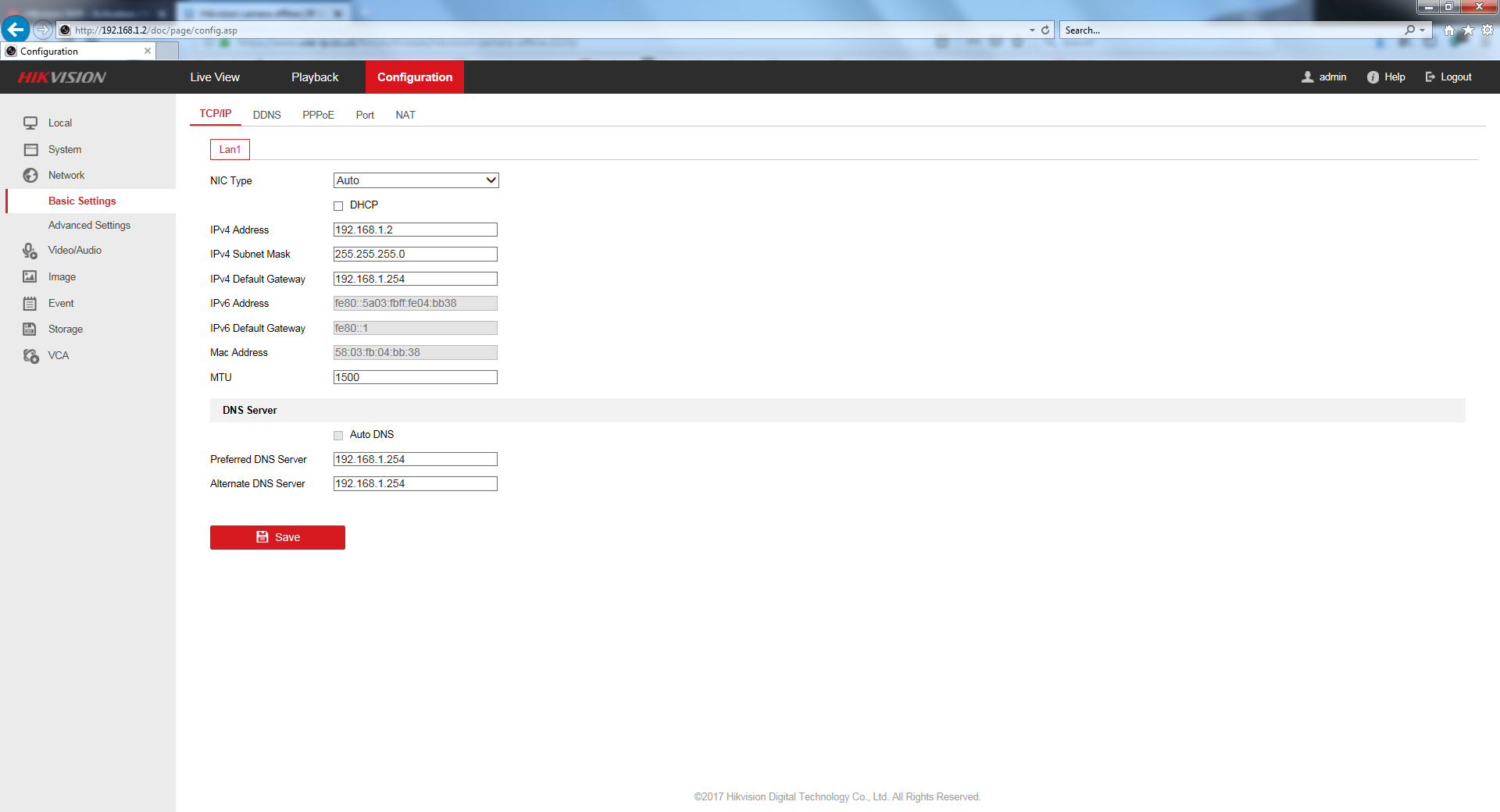
Task: Click the Storage disk icon
Action: pos(30,329)
